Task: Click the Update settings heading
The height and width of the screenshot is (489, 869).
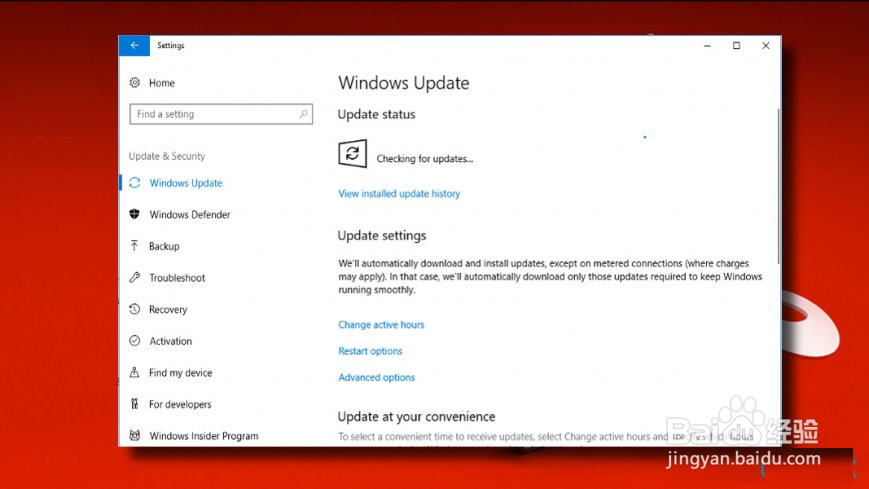Action: [x=382, y=236]
